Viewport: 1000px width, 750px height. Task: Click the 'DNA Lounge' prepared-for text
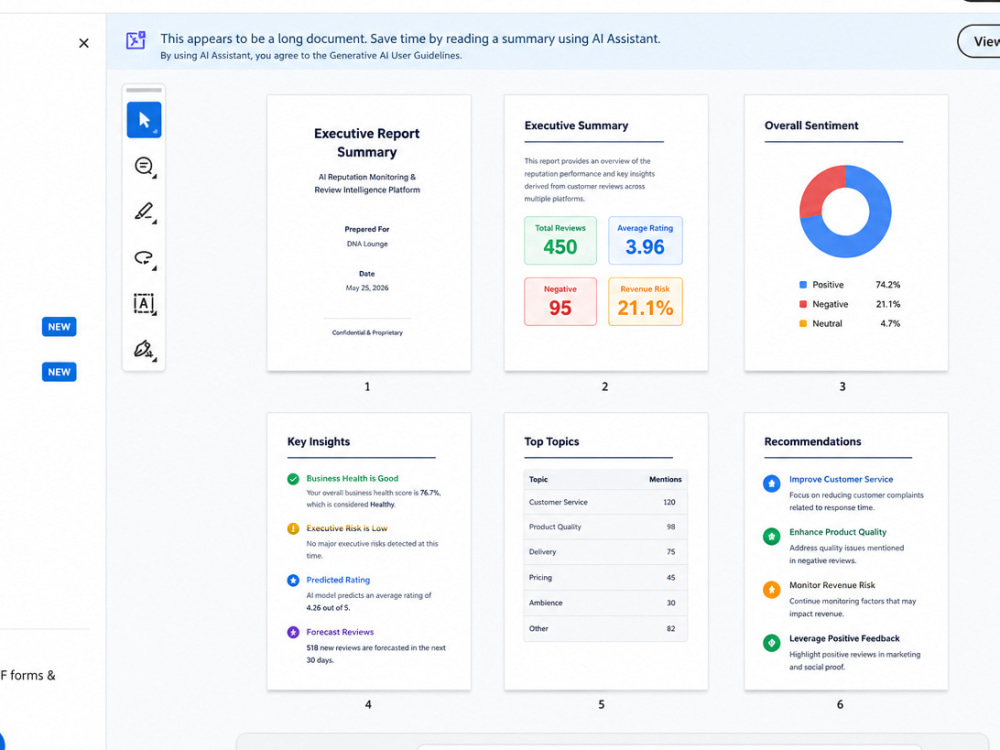(367, 244)
